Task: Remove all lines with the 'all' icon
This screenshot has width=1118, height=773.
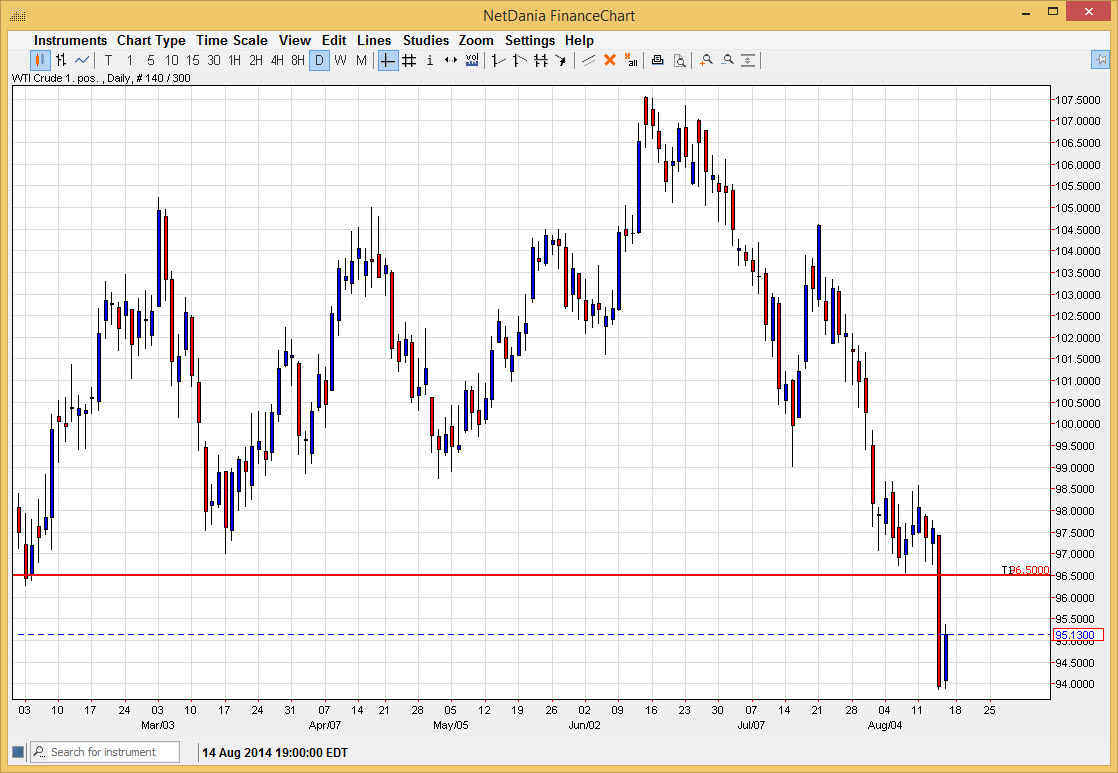Action: point(632,60)
